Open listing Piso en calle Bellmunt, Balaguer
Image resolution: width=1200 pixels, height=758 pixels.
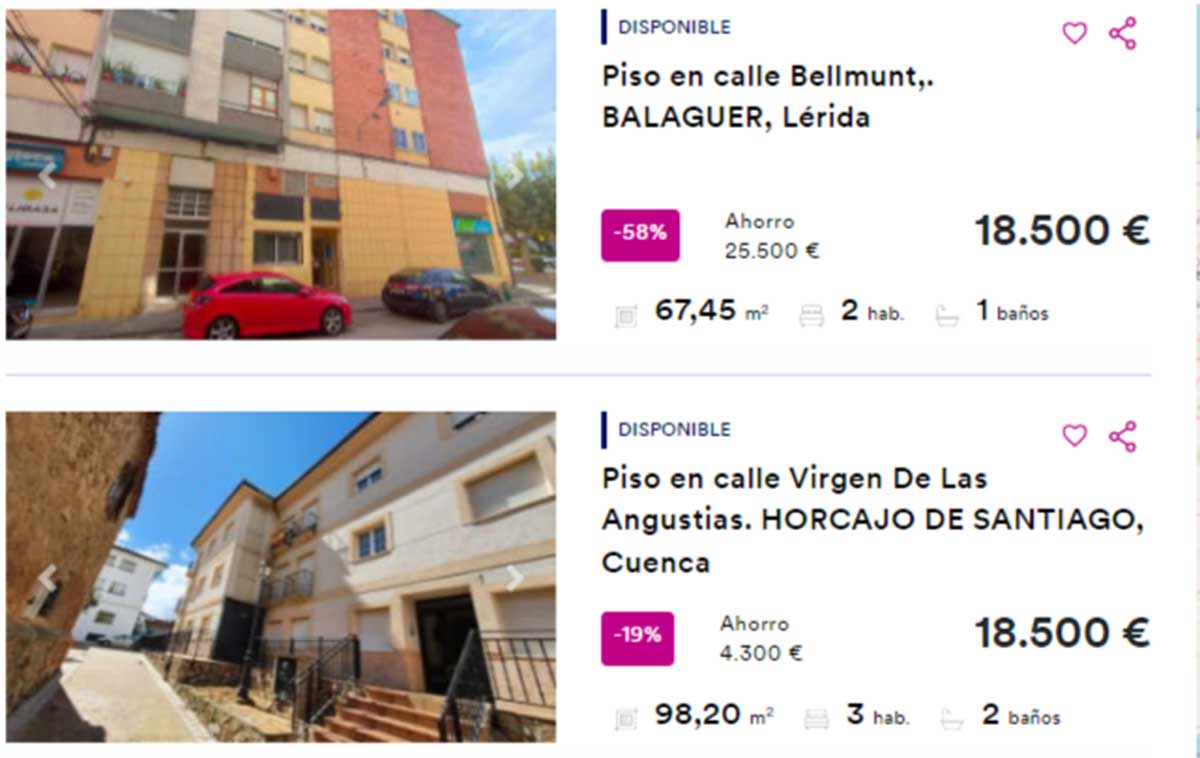pos(768,97)
